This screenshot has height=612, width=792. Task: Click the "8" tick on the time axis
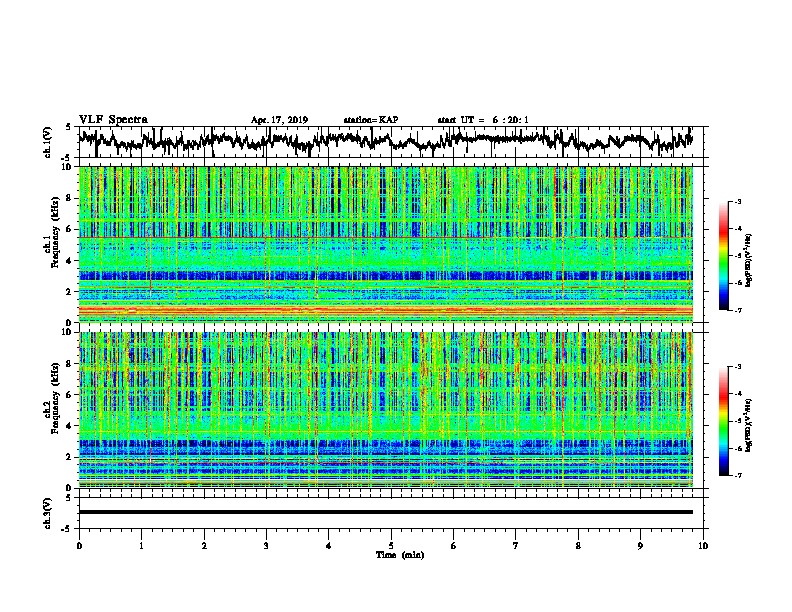(x=578, y=546)
